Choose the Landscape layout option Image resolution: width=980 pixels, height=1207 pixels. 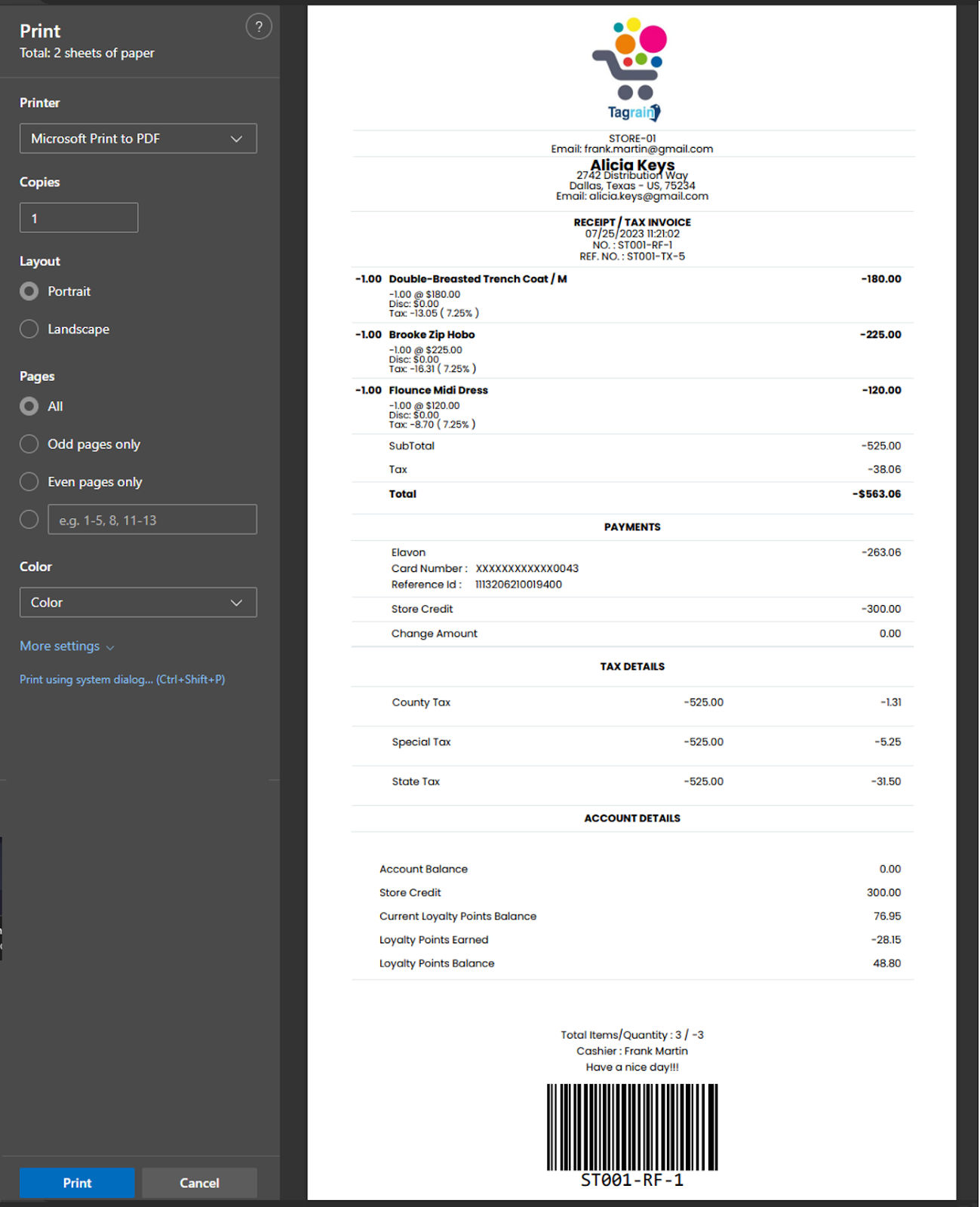coord(29,329)
